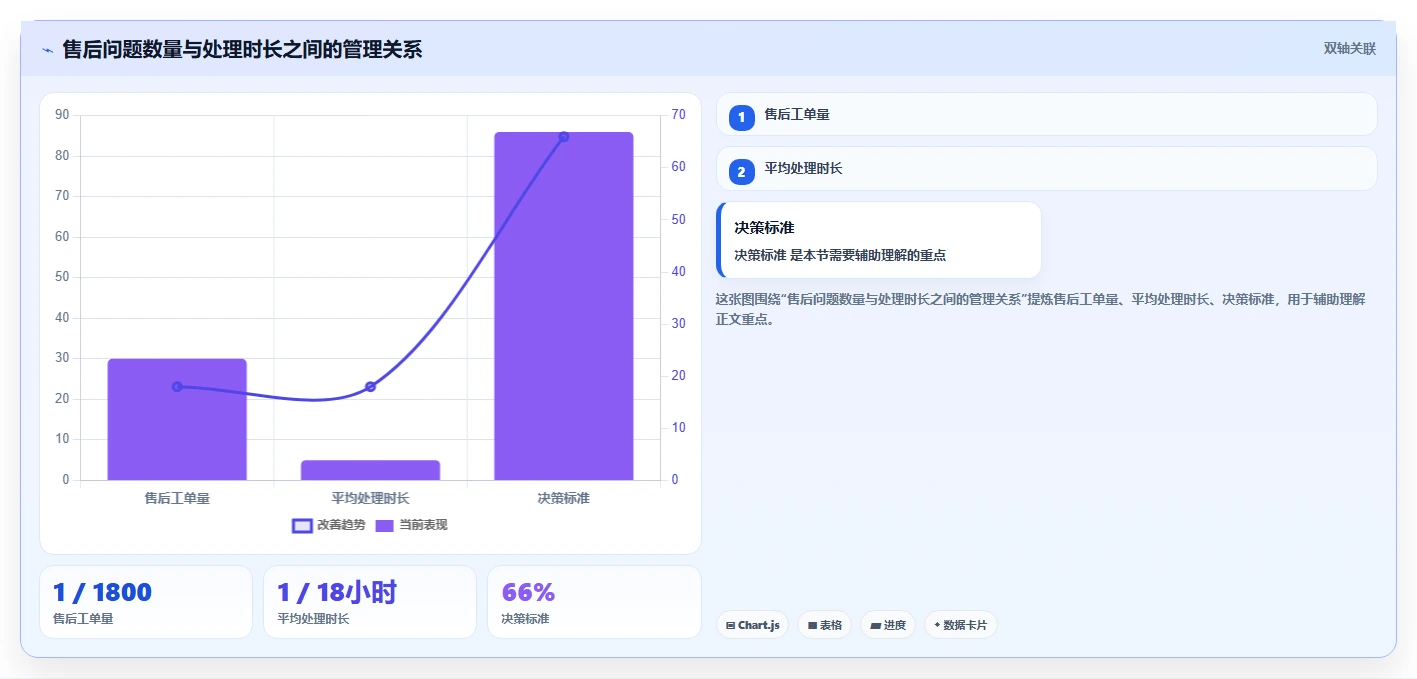Click the 进度 chip
This screenshot has height=679, width=1417.
[888, 625]
